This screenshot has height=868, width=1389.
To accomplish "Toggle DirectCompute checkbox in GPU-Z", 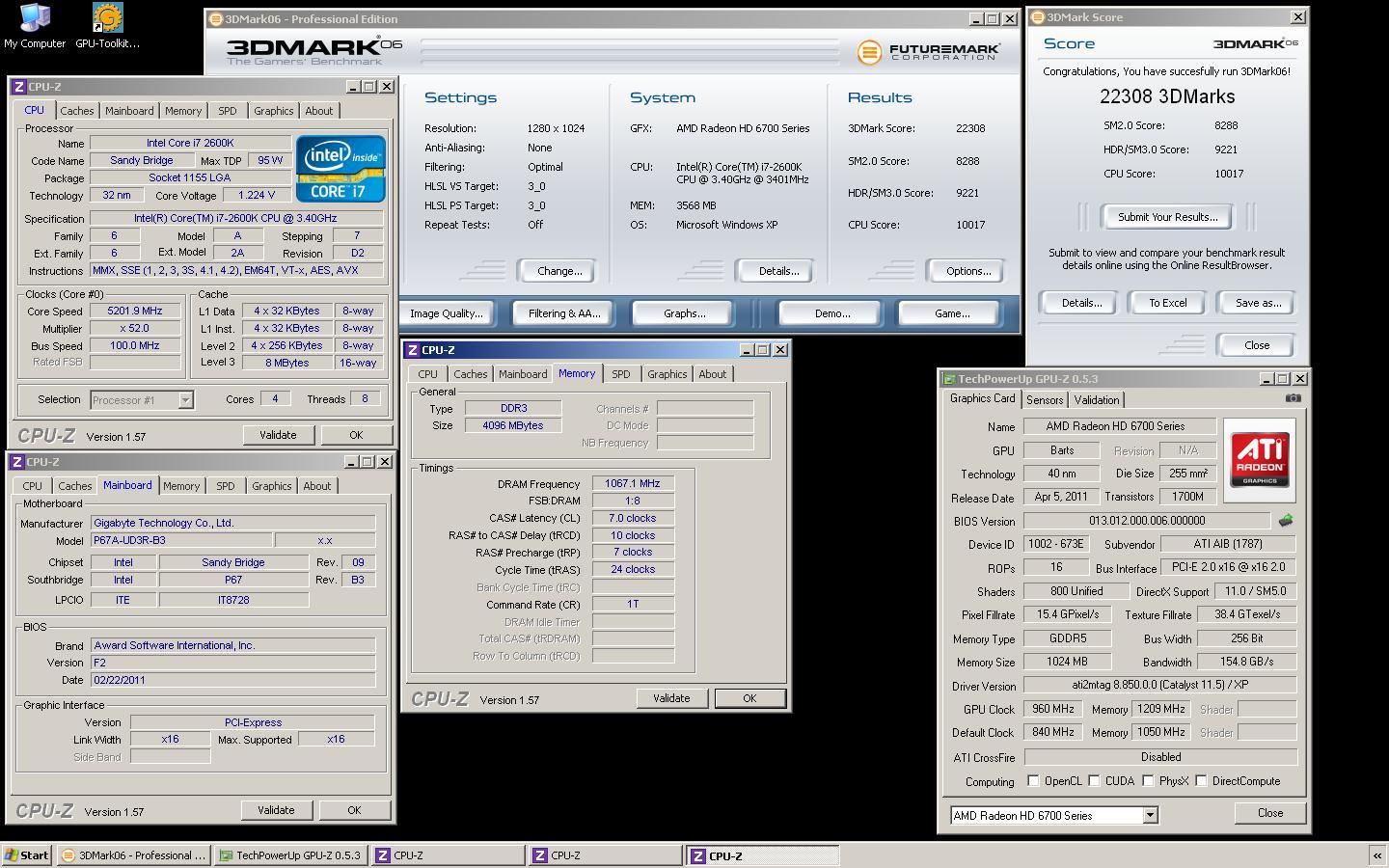I will [1201, 781].
